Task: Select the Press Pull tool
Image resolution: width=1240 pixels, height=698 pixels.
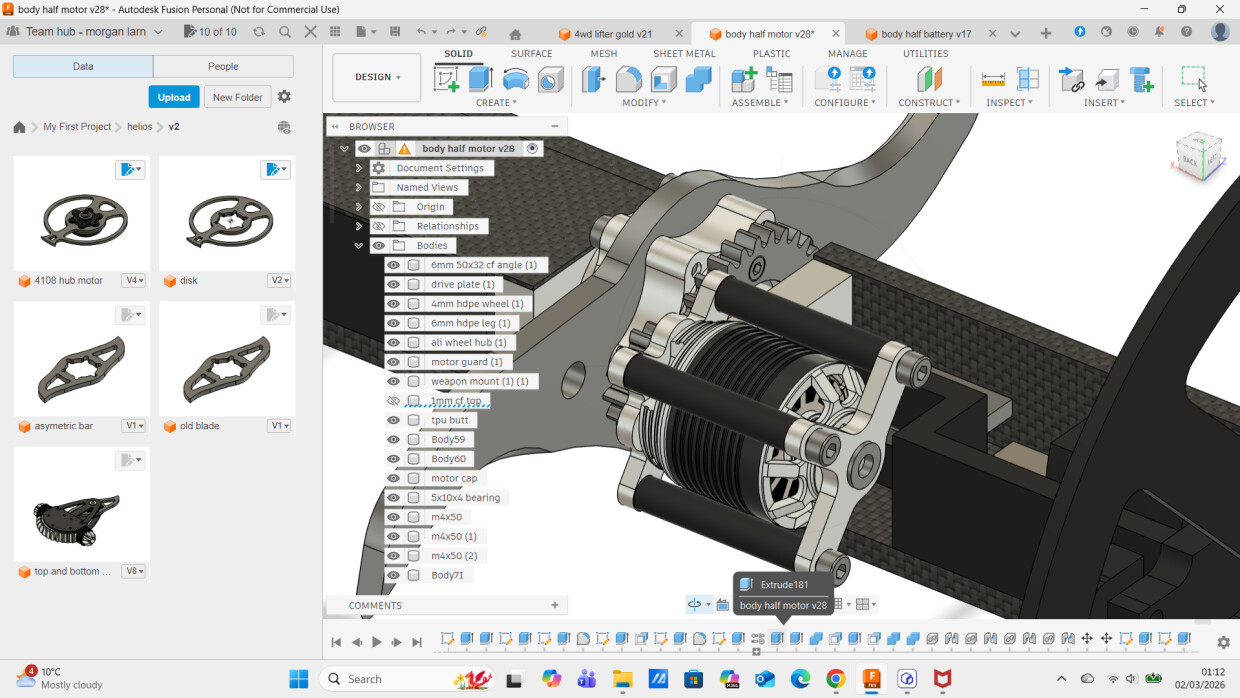Action: [x=594, y=79]
